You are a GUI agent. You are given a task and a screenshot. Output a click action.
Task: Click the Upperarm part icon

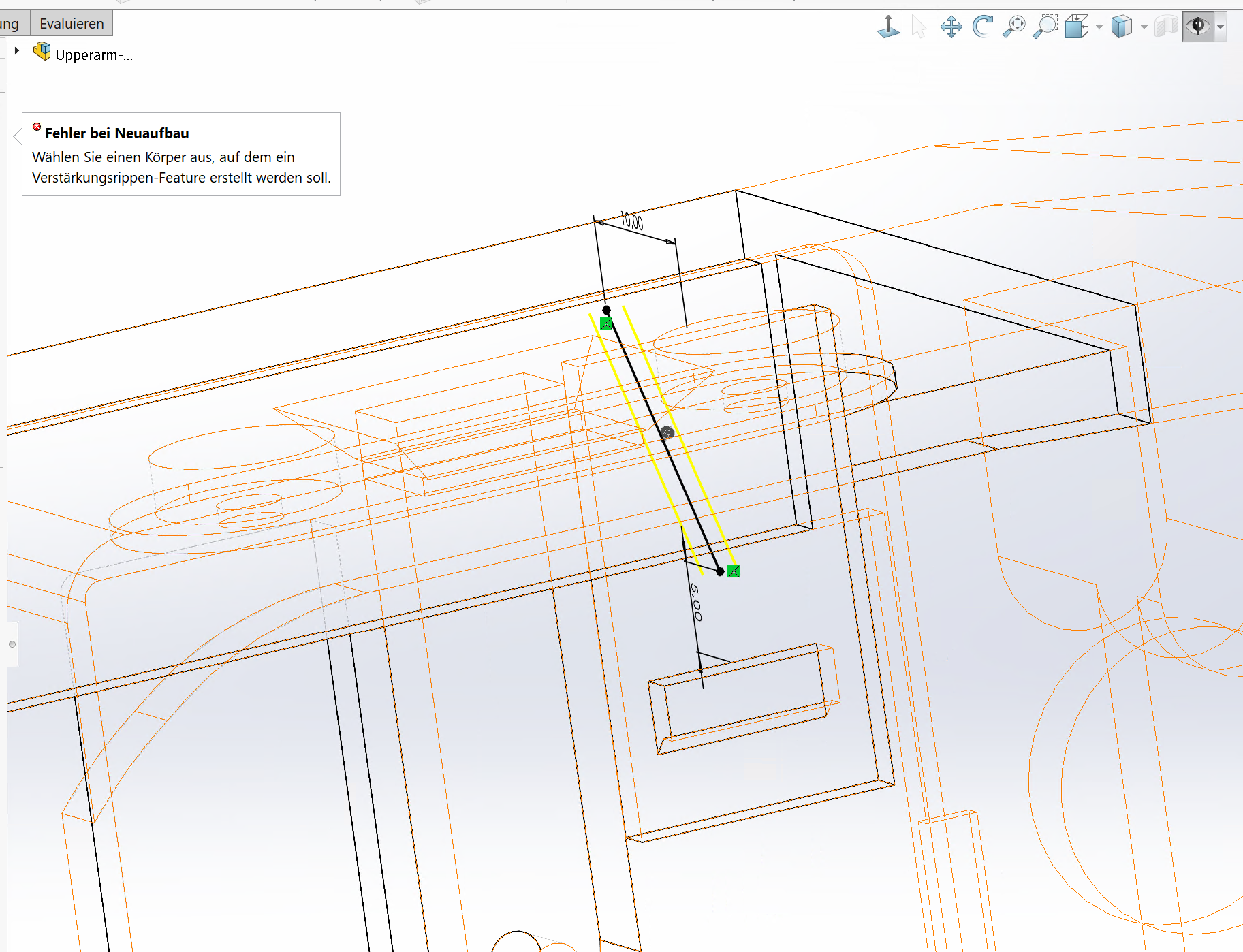[42, 52]
